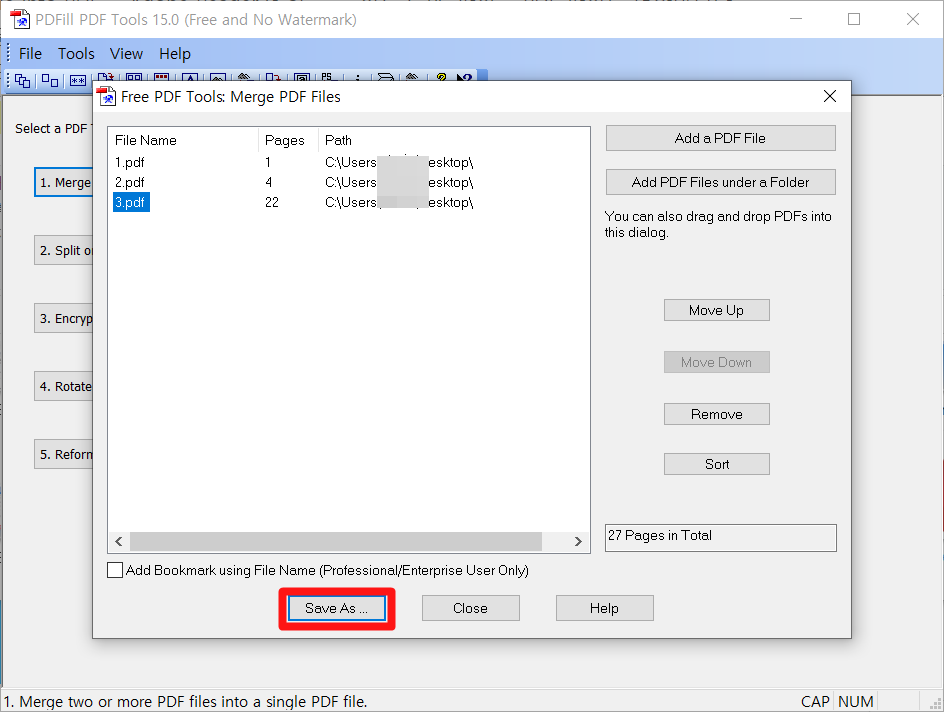
Task: Click the Move Up button
Action: (716, 310)
